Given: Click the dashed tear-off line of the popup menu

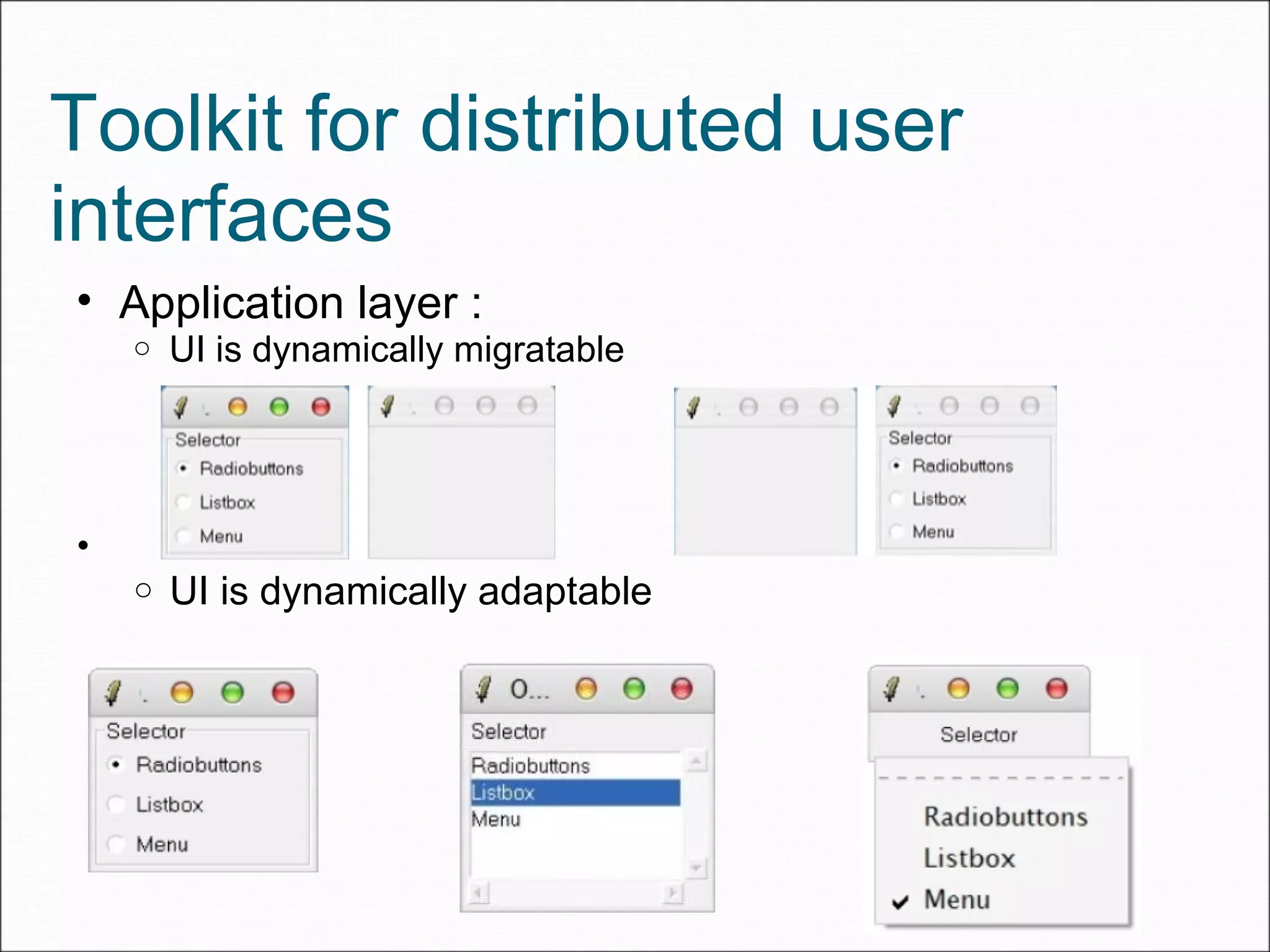Looking at the screenshot, I should (1001, 777).
